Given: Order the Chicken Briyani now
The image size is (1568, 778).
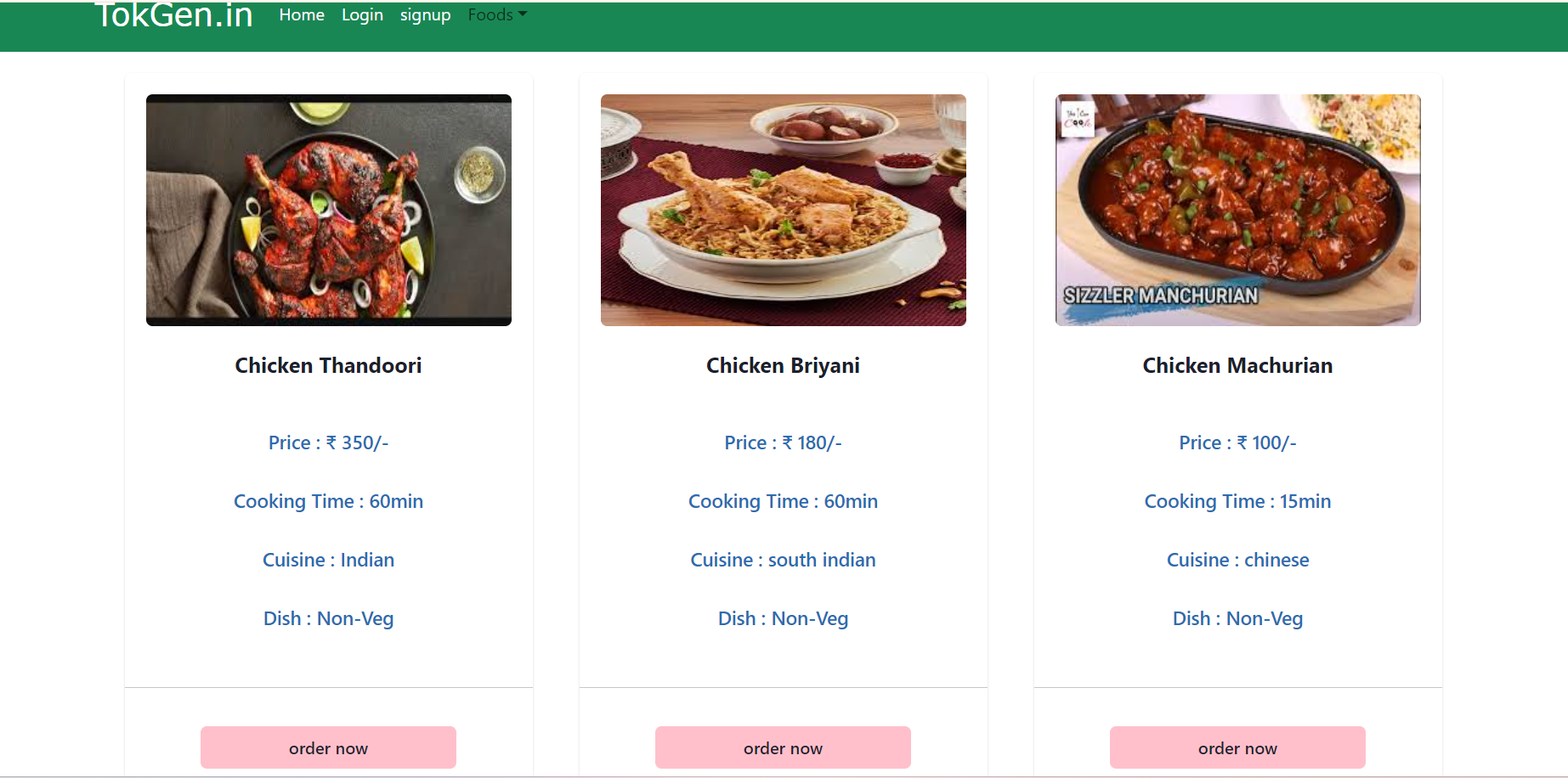Looking at the screenshot, I should point(783,747).
